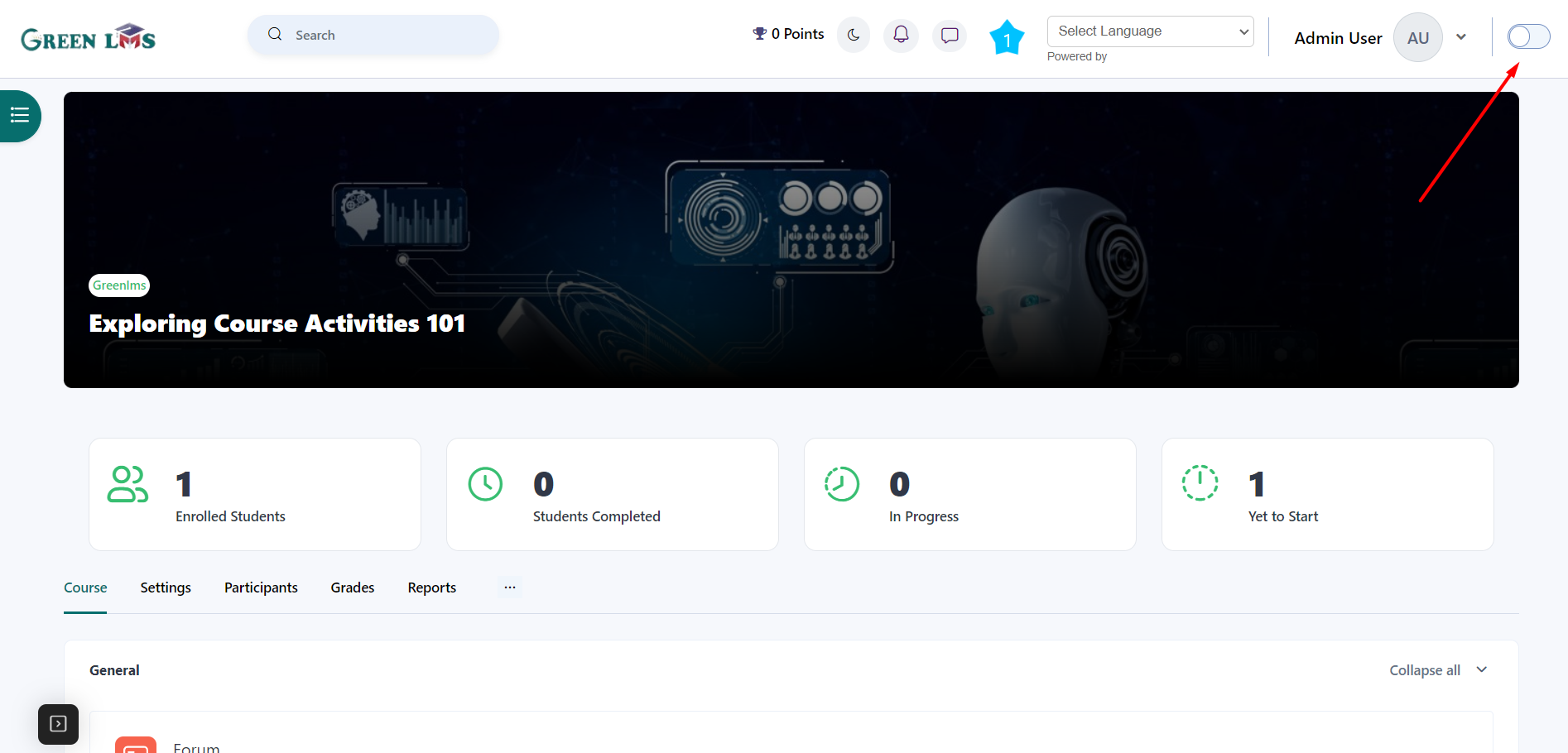
Task: Click Exploring Course Activities 101 title
Action: [x=277, y=324]
